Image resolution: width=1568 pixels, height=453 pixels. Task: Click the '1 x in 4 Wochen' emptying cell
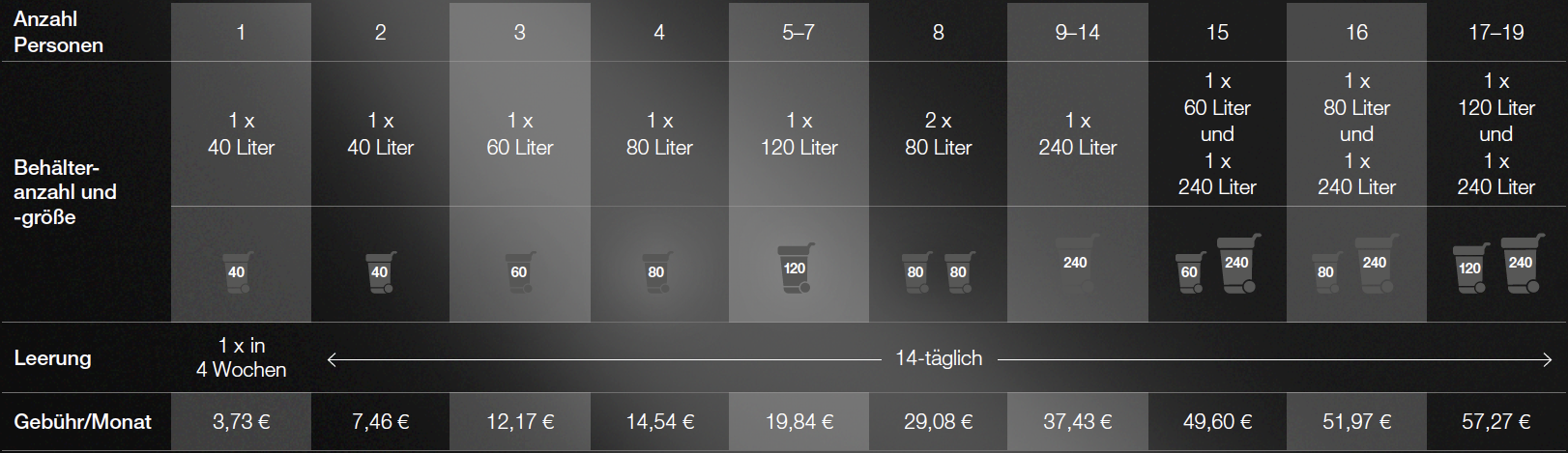241,357
